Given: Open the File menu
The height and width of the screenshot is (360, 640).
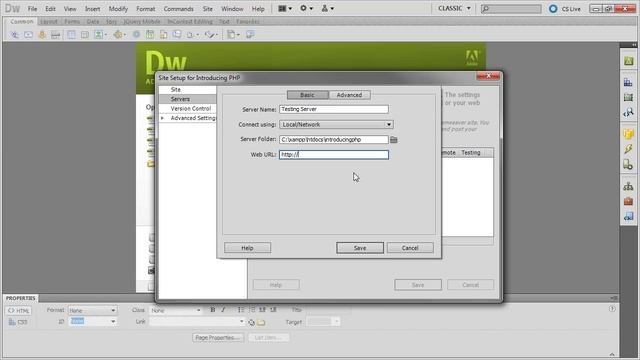Looking at the screenshot, I should [32, 9].
